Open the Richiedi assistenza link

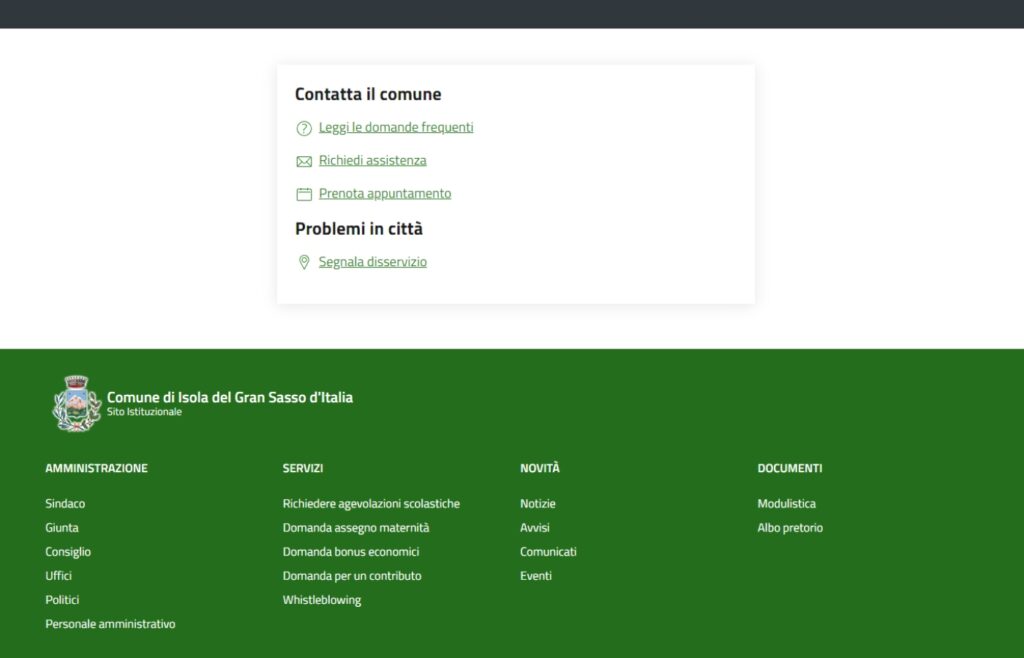[x=372, y=160]
